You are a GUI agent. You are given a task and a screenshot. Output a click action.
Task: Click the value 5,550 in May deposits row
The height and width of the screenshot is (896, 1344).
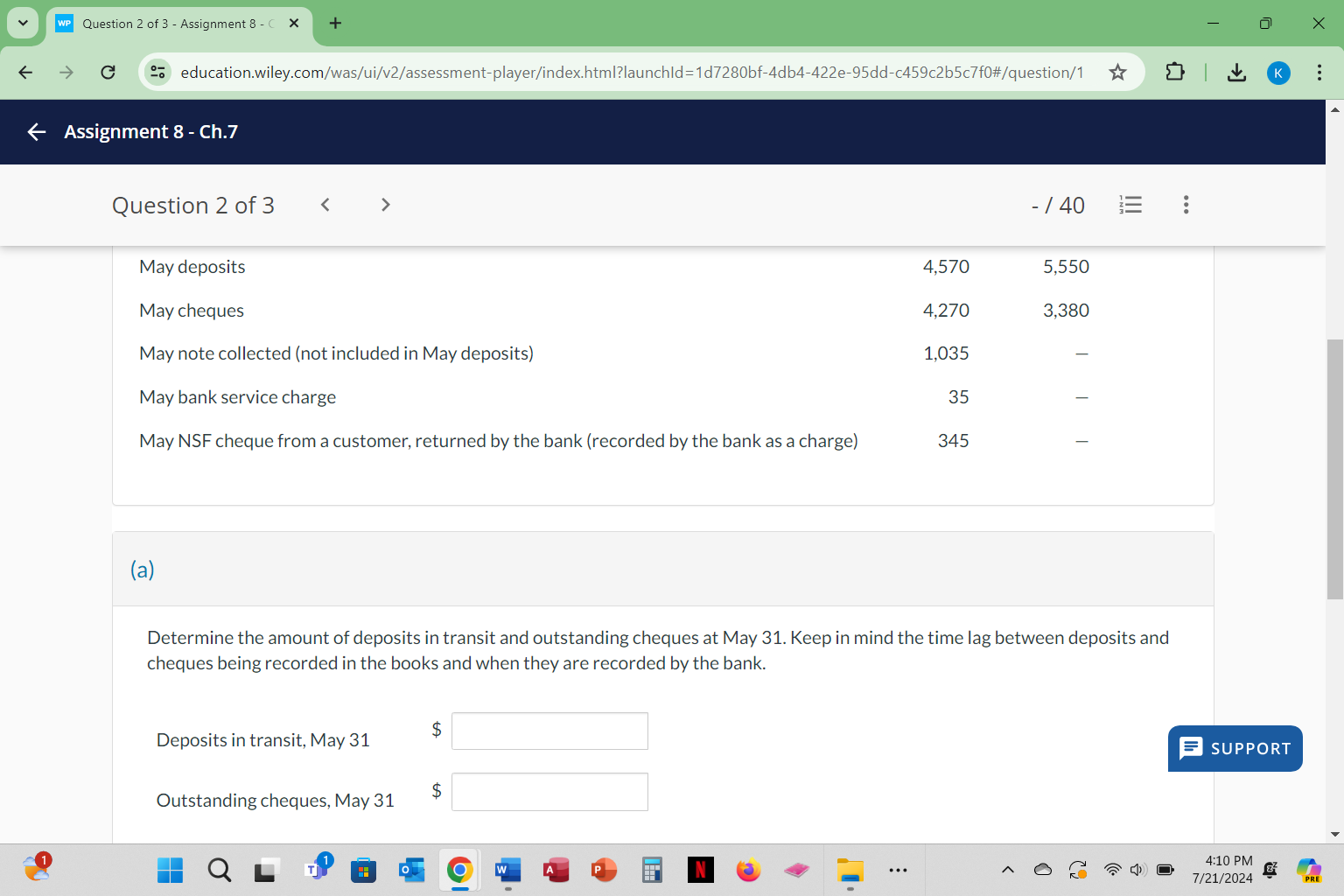1066,267
